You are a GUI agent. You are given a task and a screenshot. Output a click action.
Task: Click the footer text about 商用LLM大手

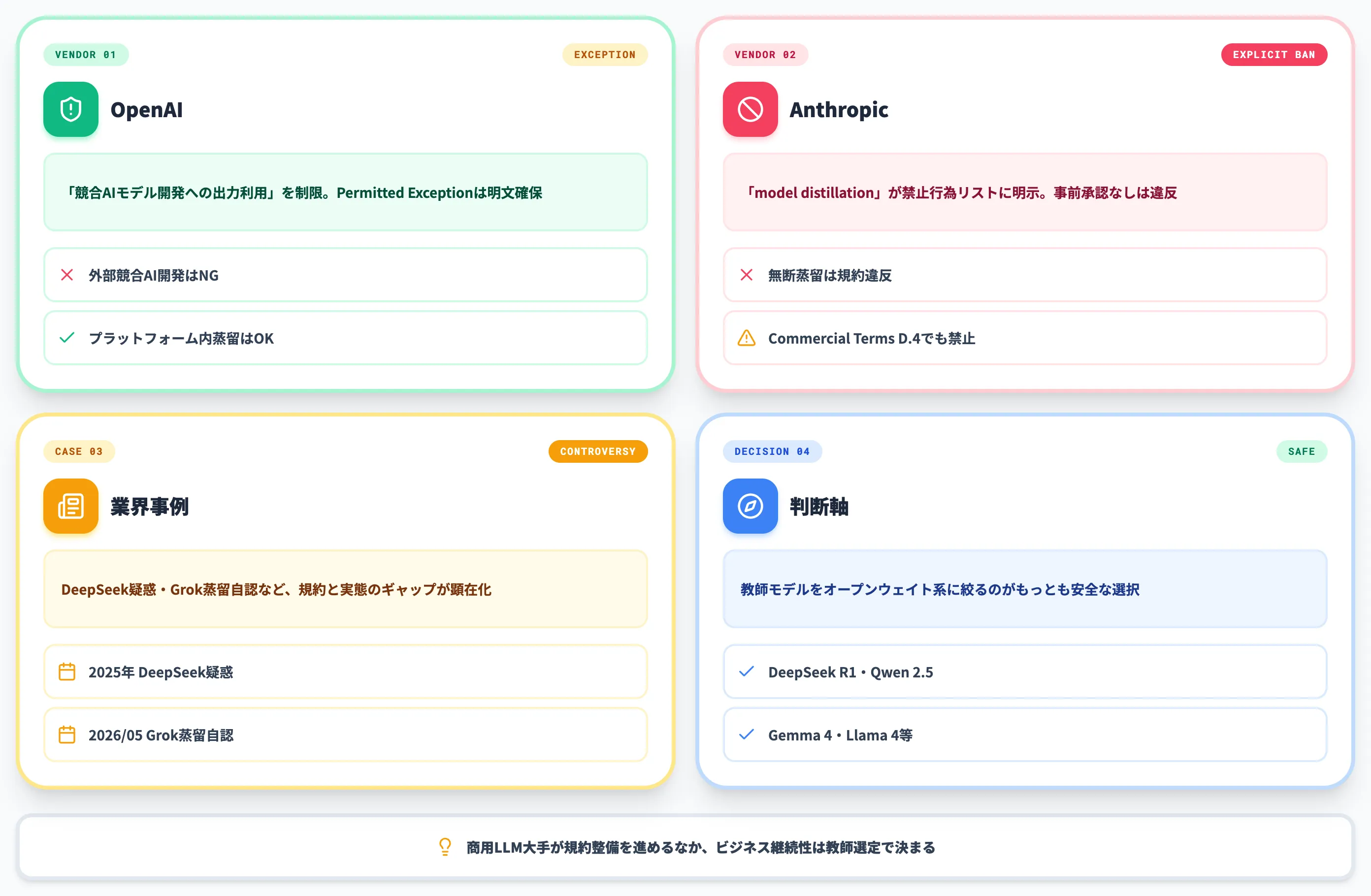click(x=700, y=847)
